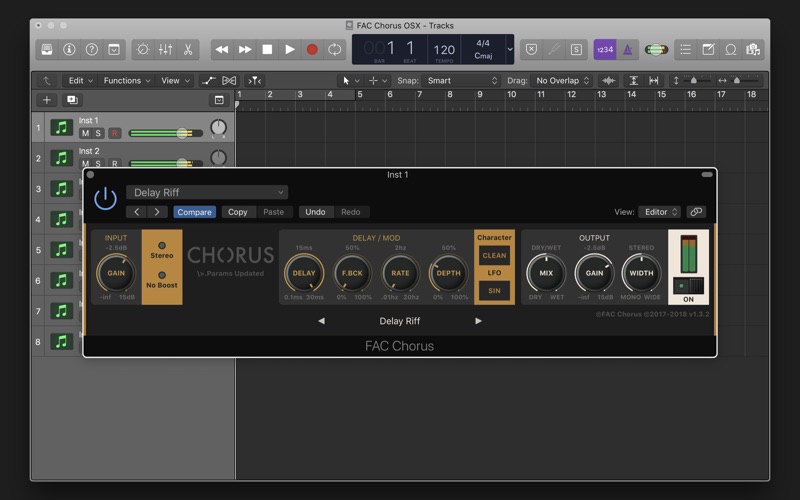Click the DELAY knob
800x500 pixels.
(x=304, y=273)
